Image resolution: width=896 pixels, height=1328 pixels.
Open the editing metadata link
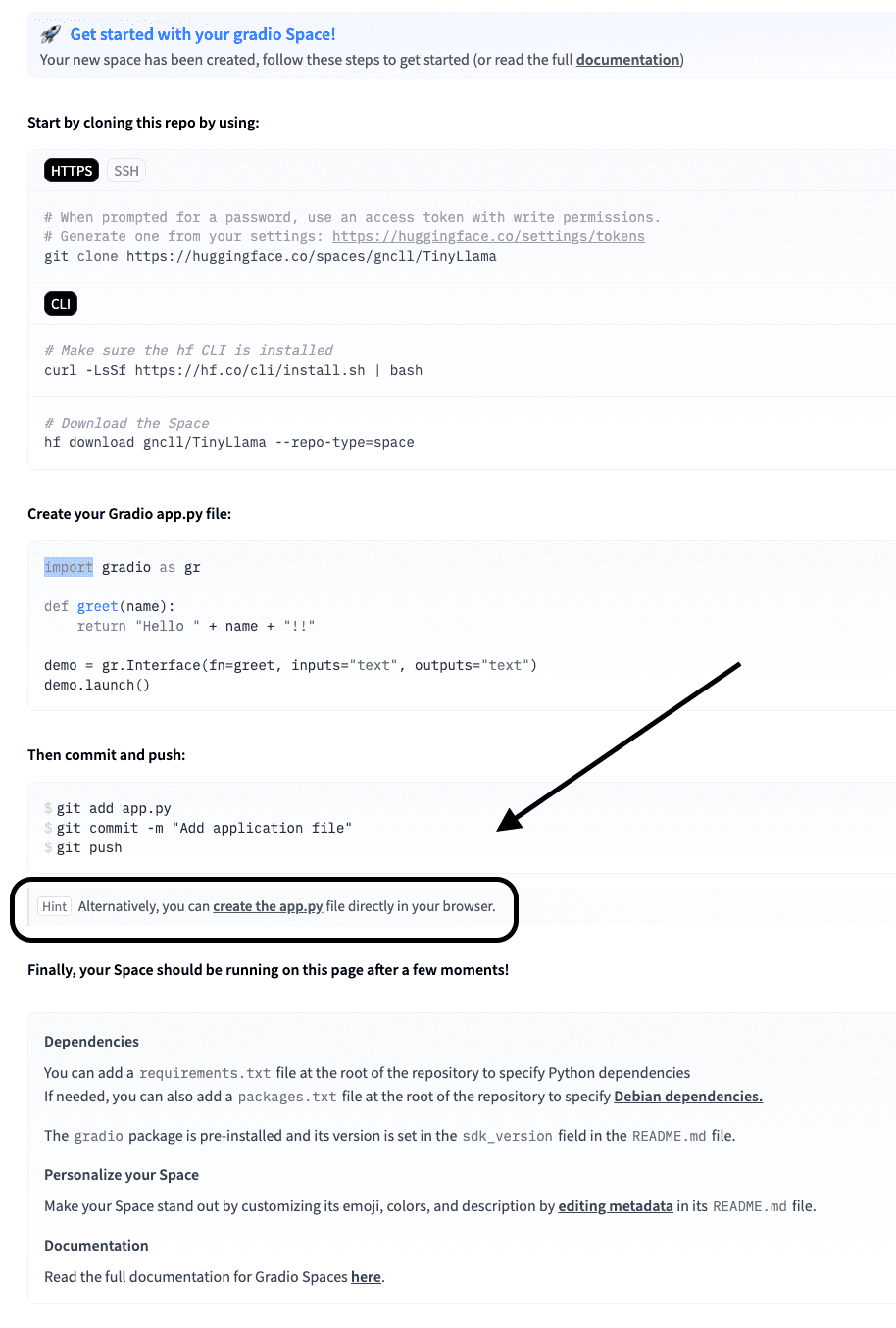pyautogui.click(x=615, y=1205)
